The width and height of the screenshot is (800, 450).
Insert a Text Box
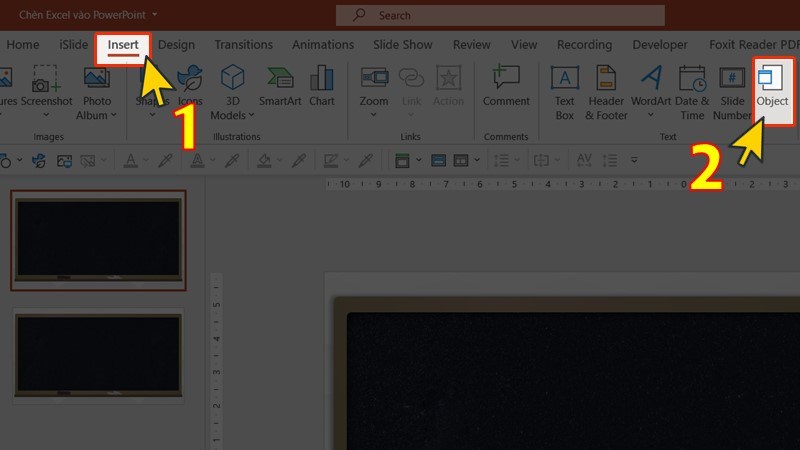565,92
